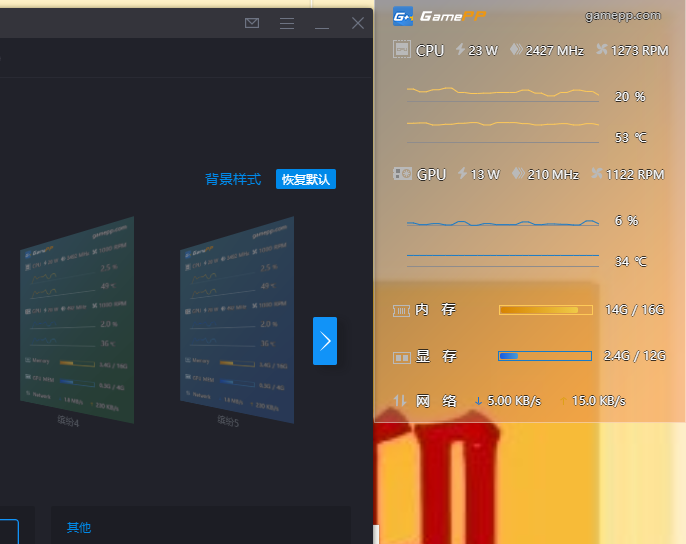Click the network download arrow icon
Viewport: 686px width, 544px height.
(478, 401)
